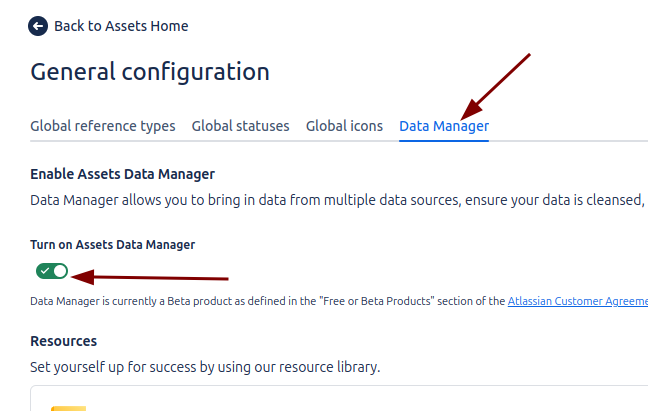Select the Data Manager tab
Image resolution: width=648 pixels, height=411 pixels.
coord(444,126)
